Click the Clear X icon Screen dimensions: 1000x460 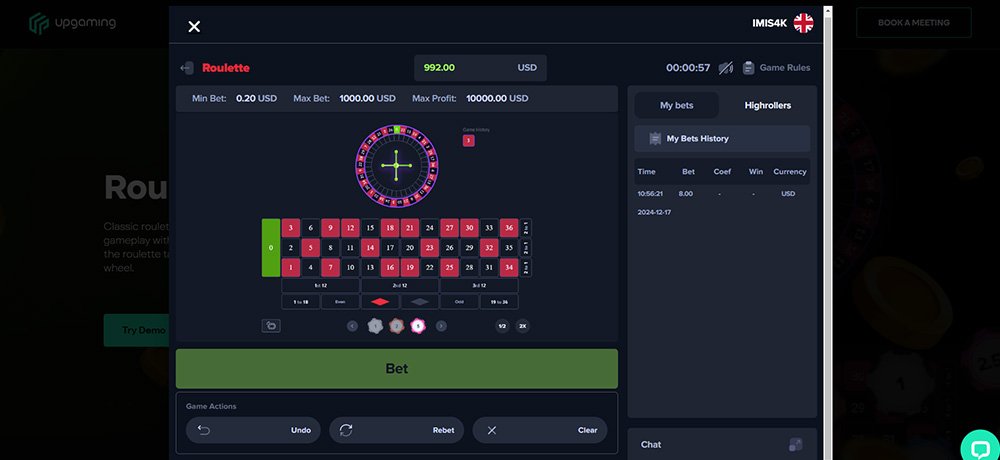click(x=491, y=430)
